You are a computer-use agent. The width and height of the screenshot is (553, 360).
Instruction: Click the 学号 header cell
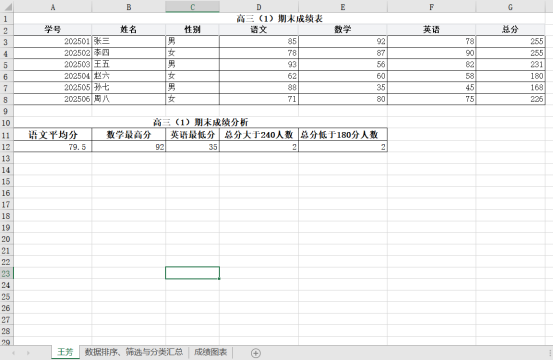pyautogui.click(x=53, y=30)
